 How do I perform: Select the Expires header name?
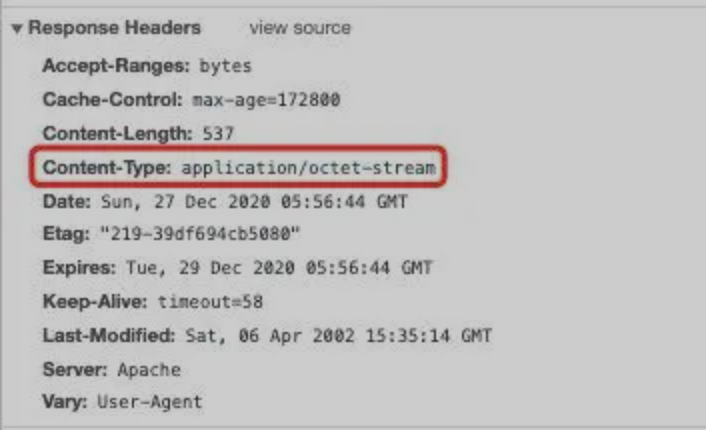[79, 268]
